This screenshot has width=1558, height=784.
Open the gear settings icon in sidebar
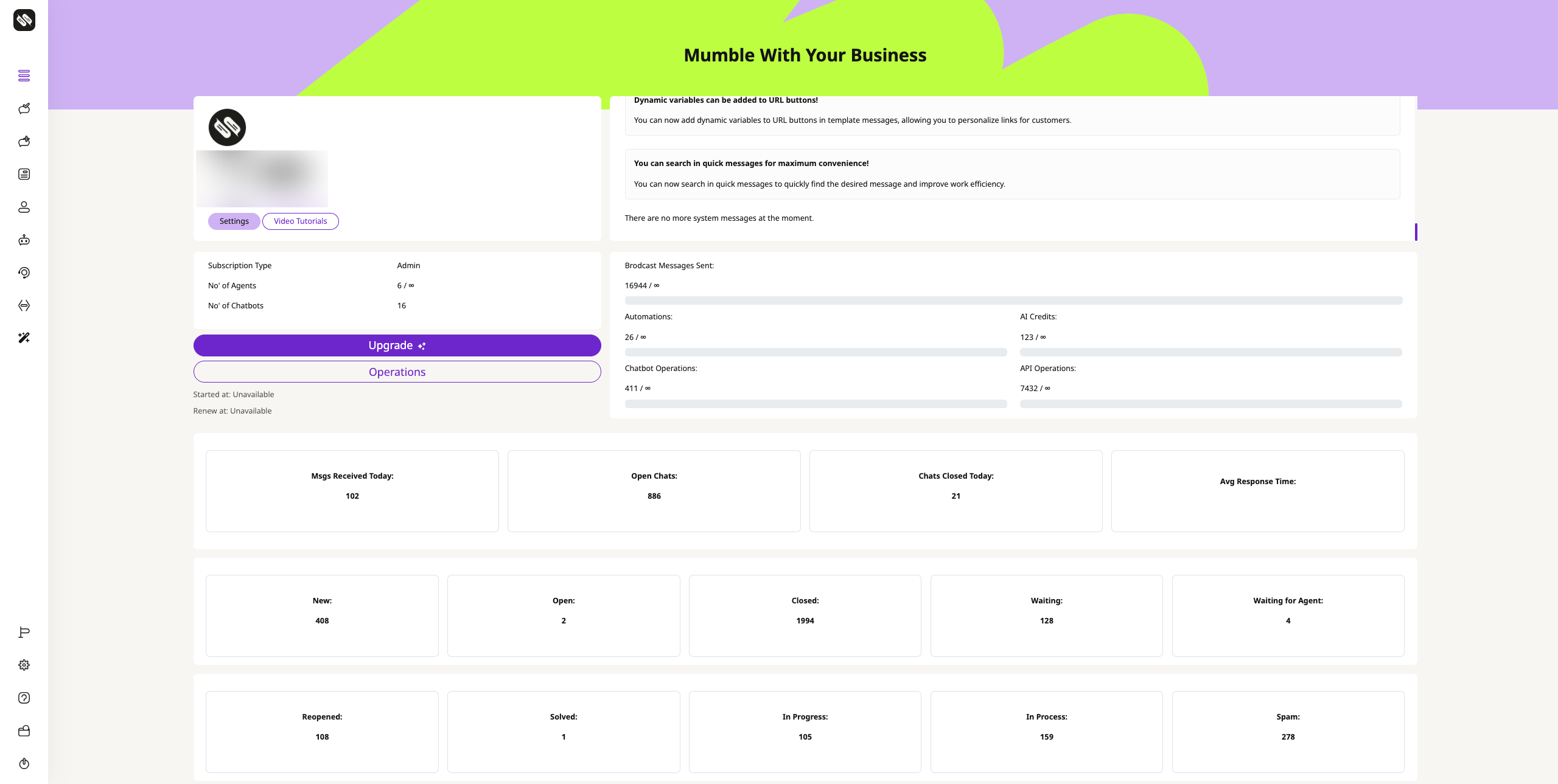[x=24, y=665]
